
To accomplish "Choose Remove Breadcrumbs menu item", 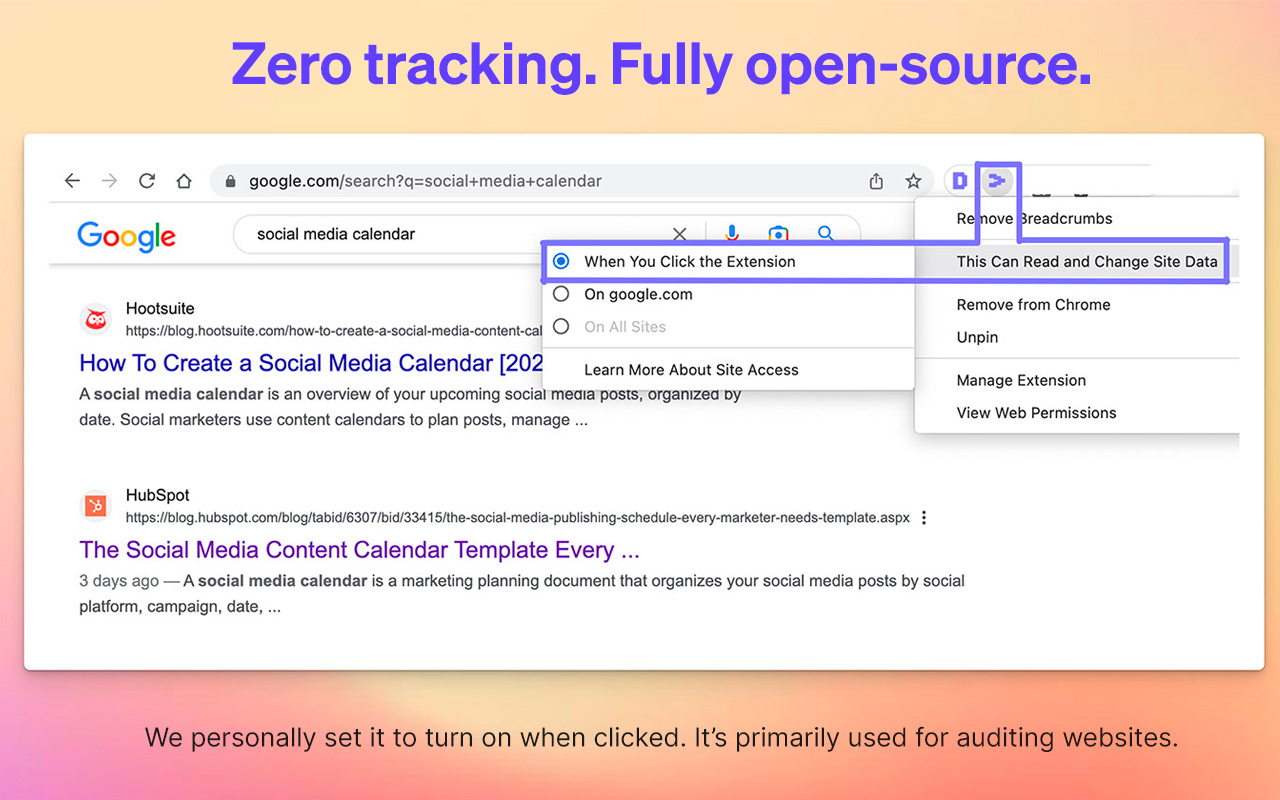I will [x=1077, y=219].
